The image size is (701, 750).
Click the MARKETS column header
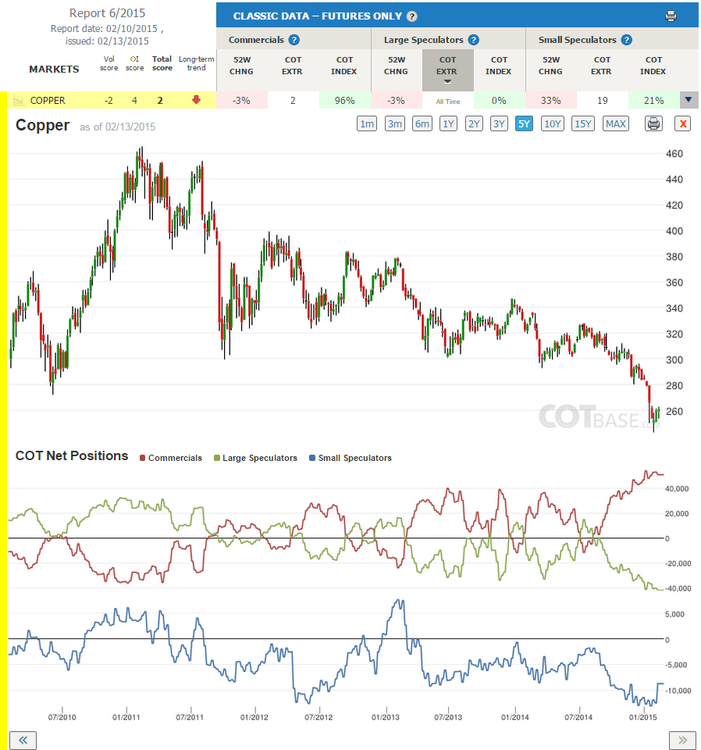tap(54, 69)
